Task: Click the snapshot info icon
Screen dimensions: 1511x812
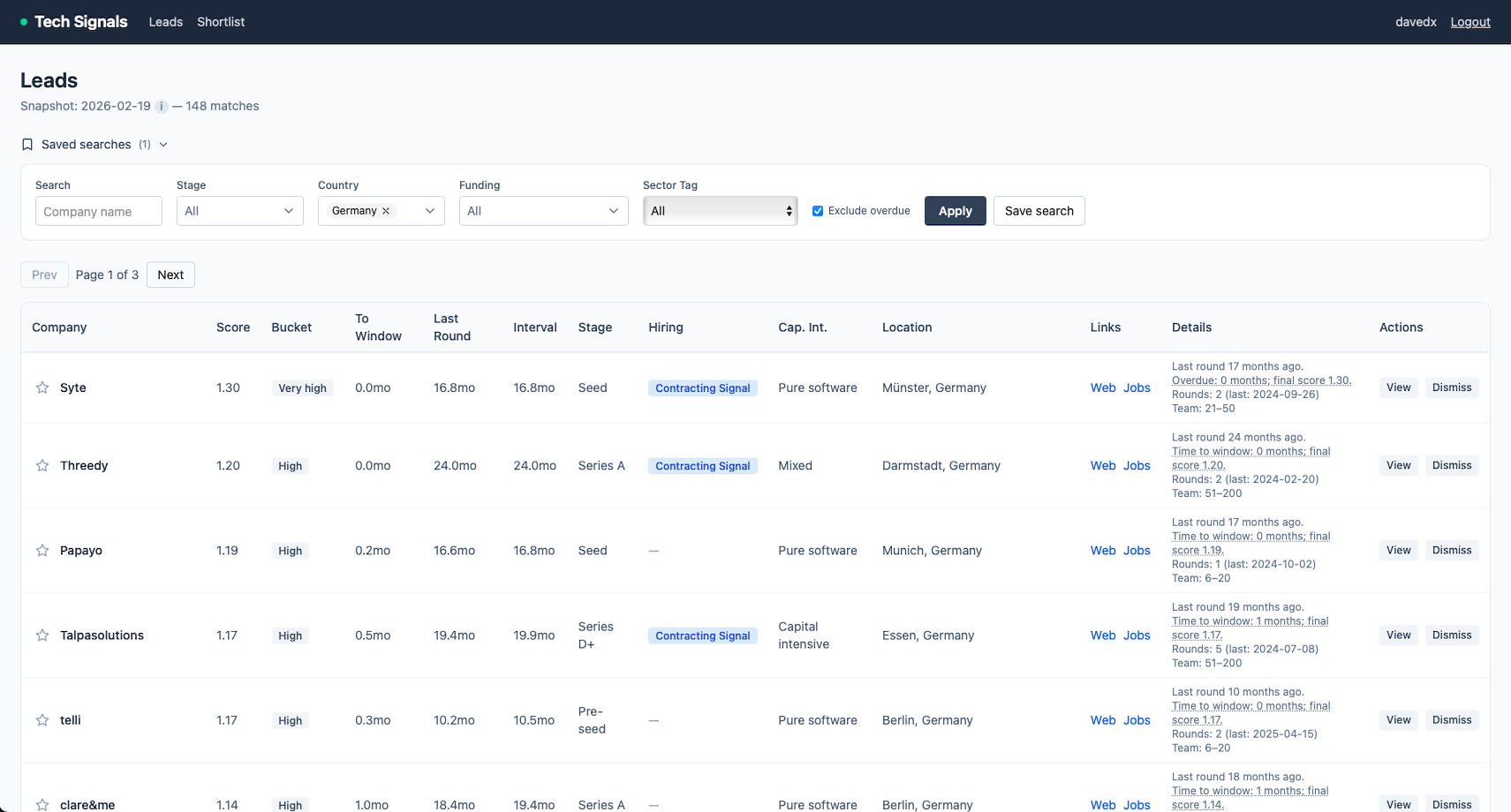Action: tap(162, 107)
